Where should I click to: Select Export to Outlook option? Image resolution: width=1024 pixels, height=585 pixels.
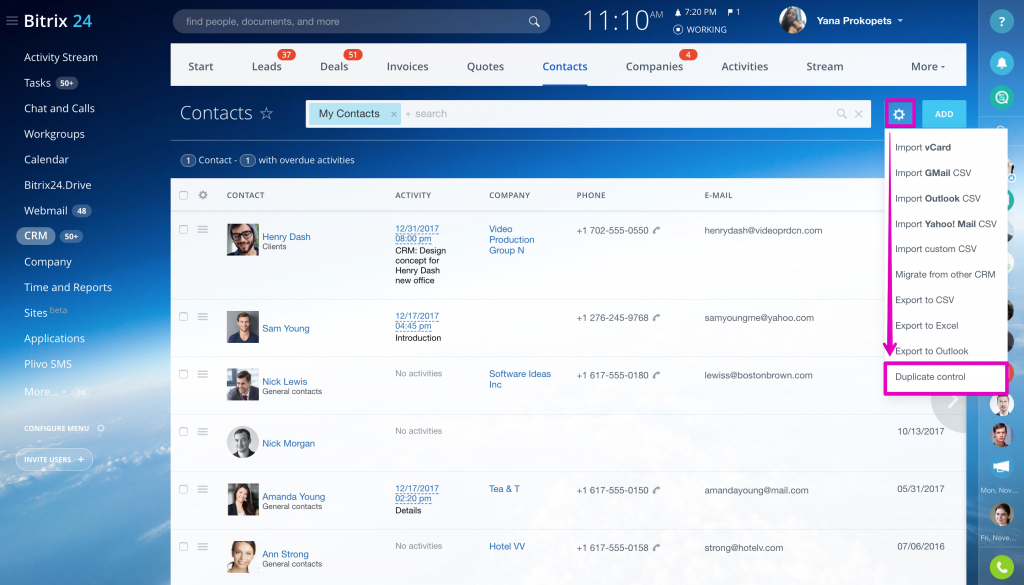click(931, 351)
